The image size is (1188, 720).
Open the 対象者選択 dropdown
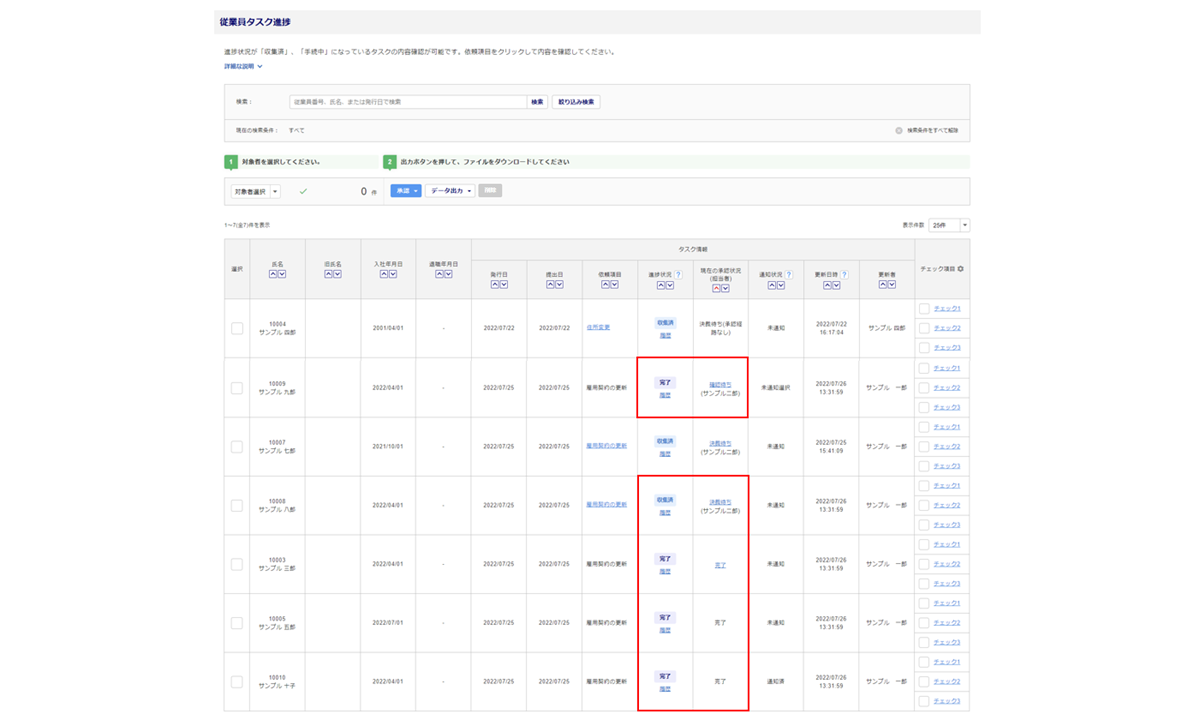click(x=255, y=192)
